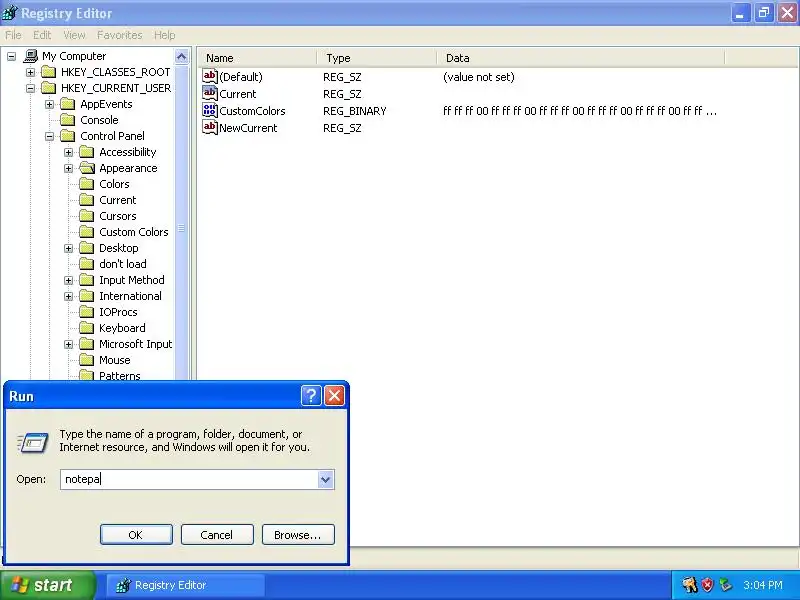This screenshot has width=800, height=600.
Task: Click the Type column header
Action: [x=377, y=58]
